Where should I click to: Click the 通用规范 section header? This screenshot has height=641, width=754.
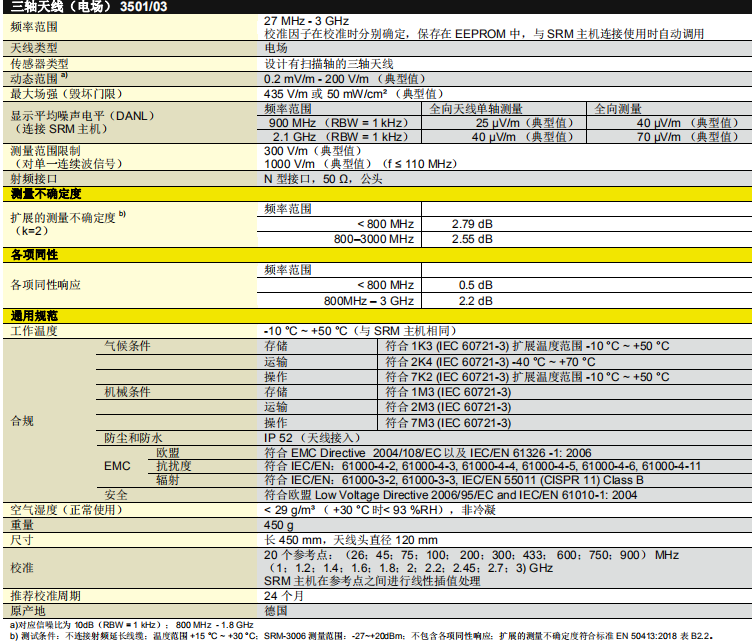click(38, 316)
